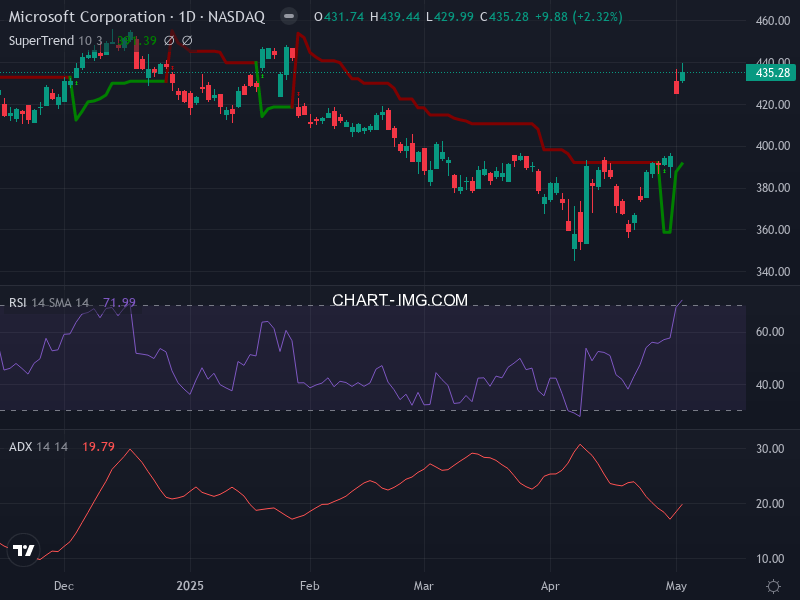Select the RSI indicator label
This screenshot has width=800, height=600.
coord(18,303)
